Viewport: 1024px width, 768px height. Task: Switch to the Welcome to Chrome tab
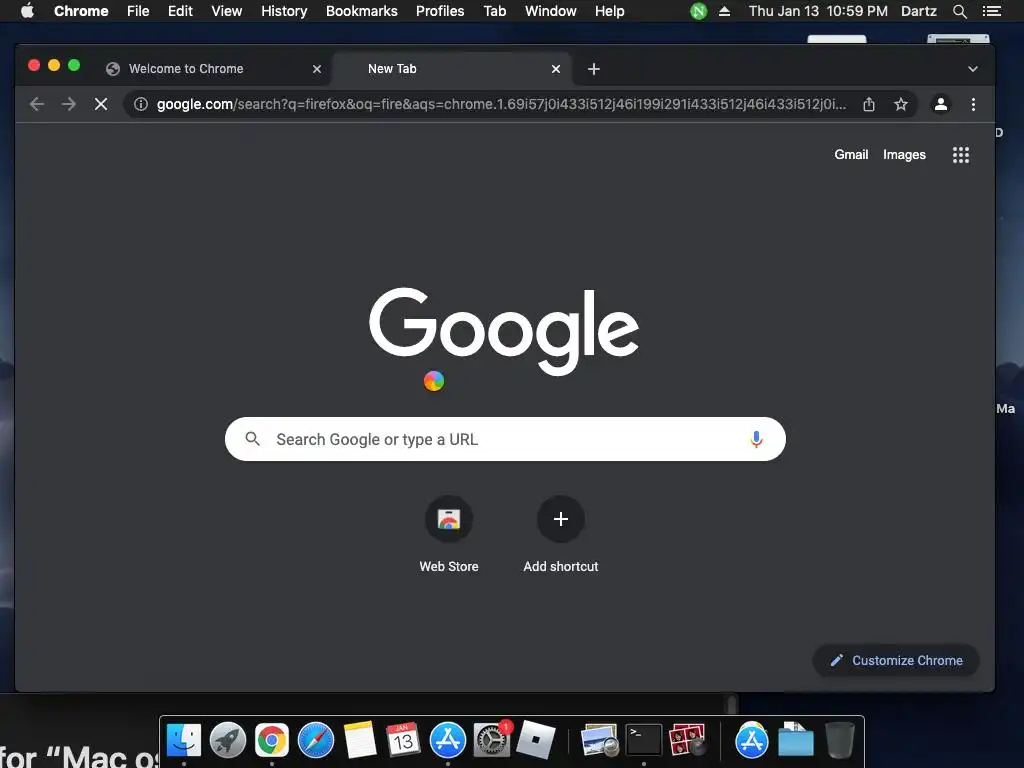tap(214, 69)
